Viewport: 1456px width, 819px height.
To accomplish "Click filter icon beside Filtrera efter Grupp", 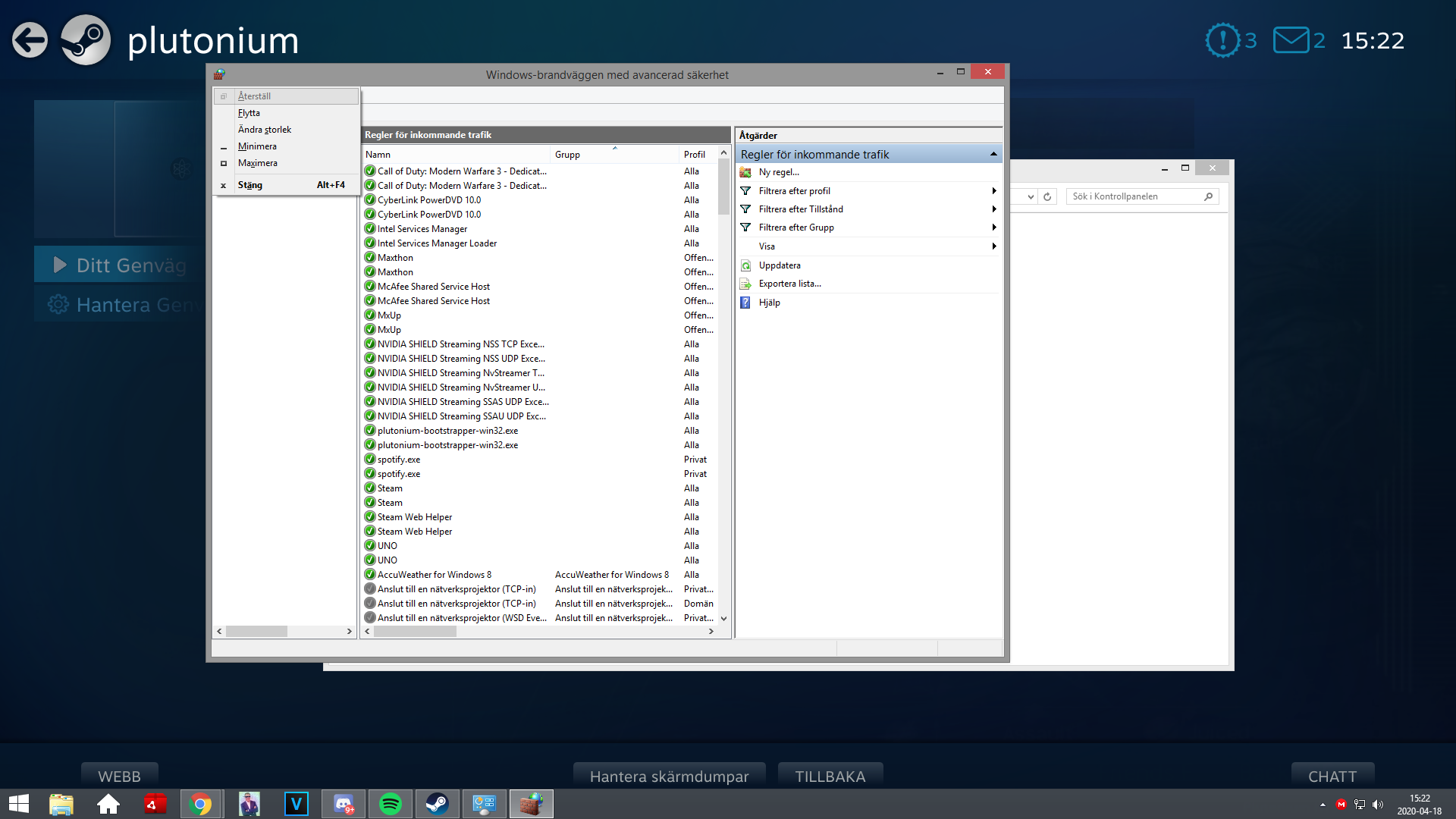I will click(x=745, y=227).
